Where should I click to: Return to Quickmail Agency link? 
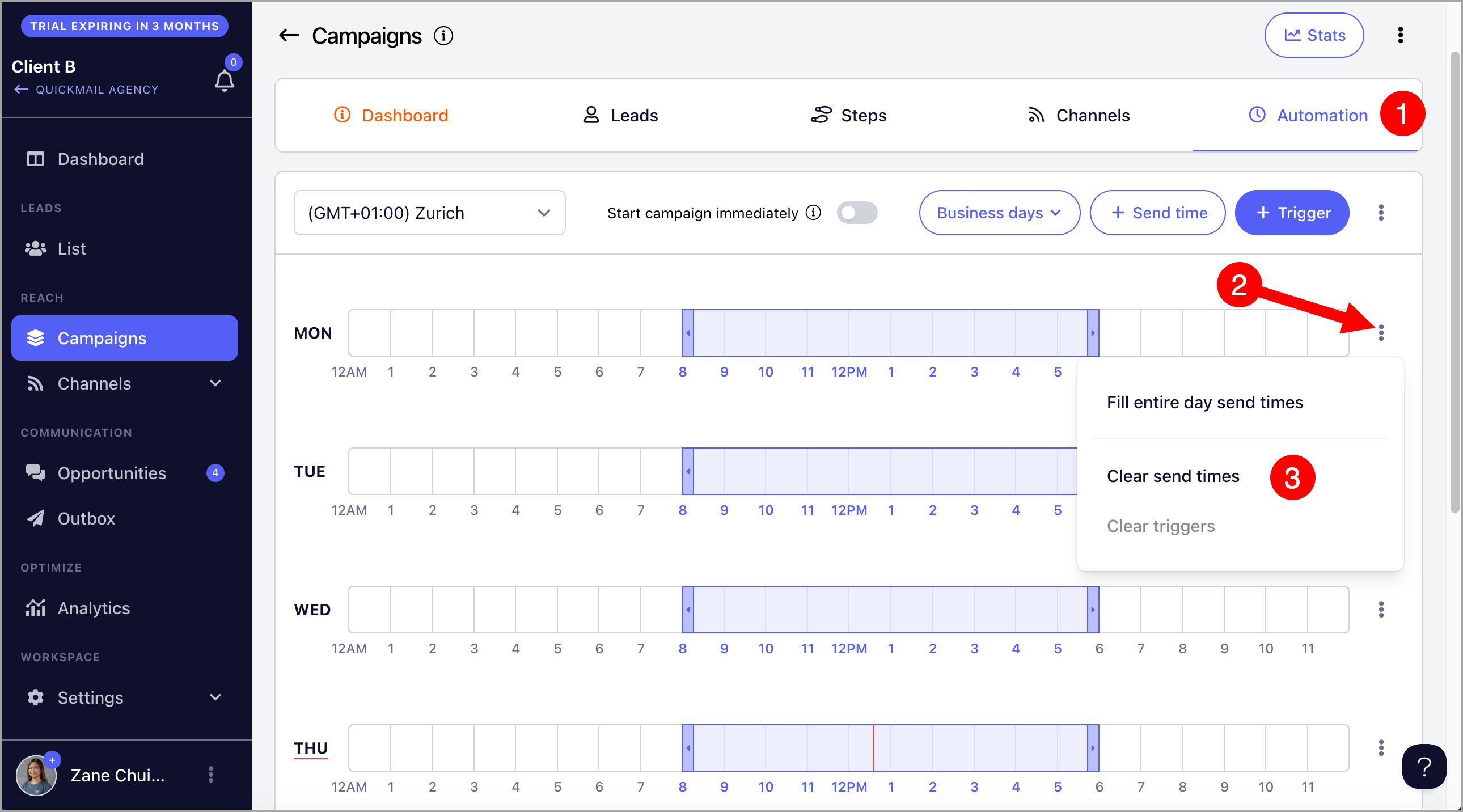86,90
